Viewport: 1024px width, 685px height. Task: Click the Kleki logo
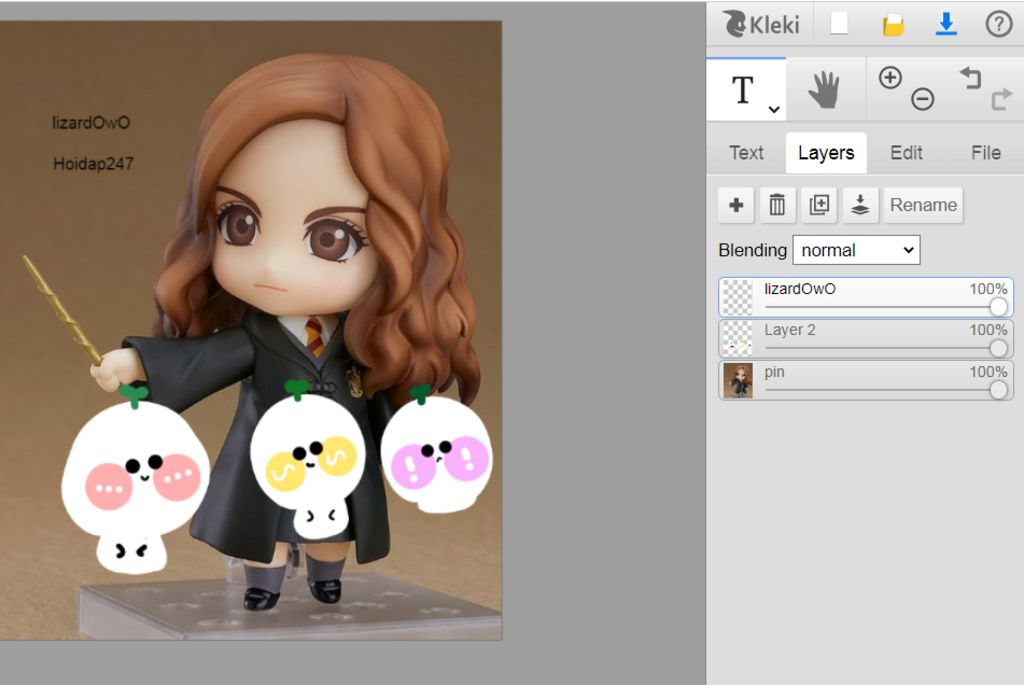(761, 24)
